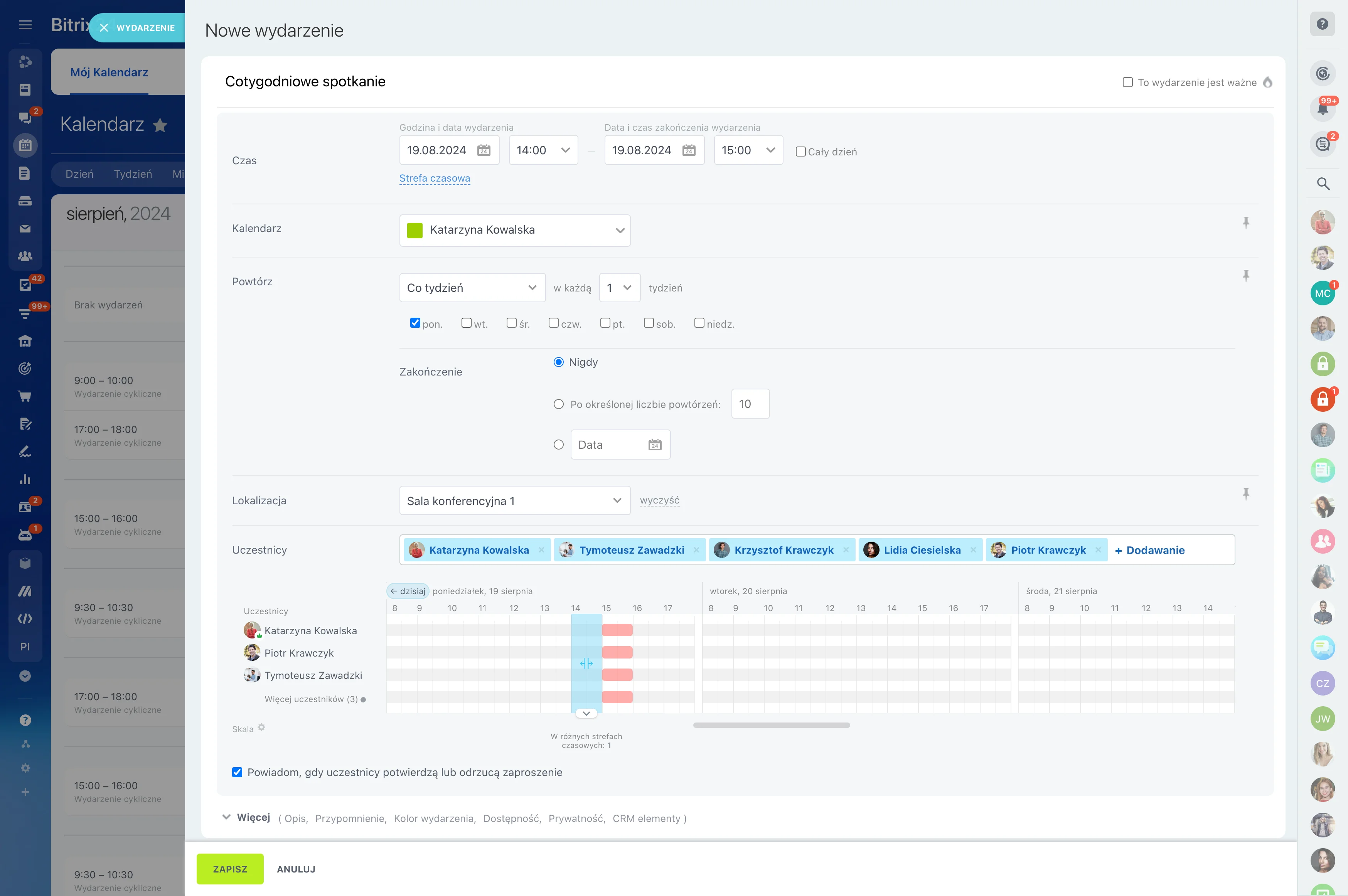This screenshot has width=1348, height=896.
Task: Enable the Cały dzień checkbox
Action: [800, 152]
